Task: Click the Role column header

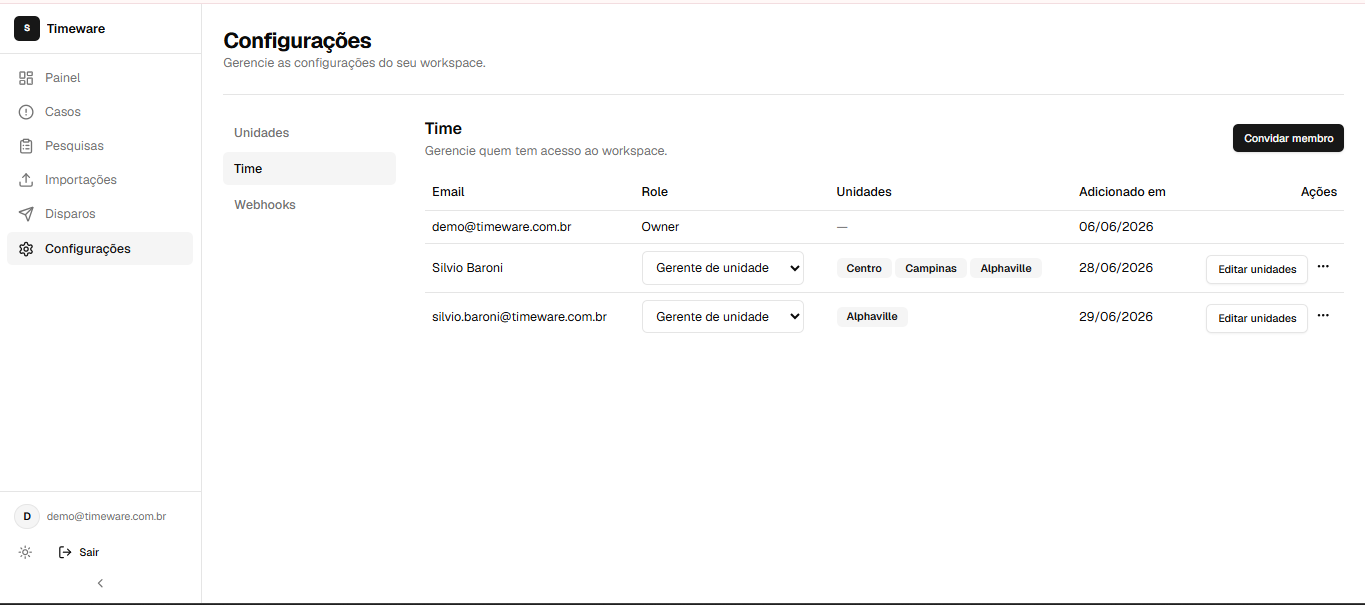Action: point(655,192)
